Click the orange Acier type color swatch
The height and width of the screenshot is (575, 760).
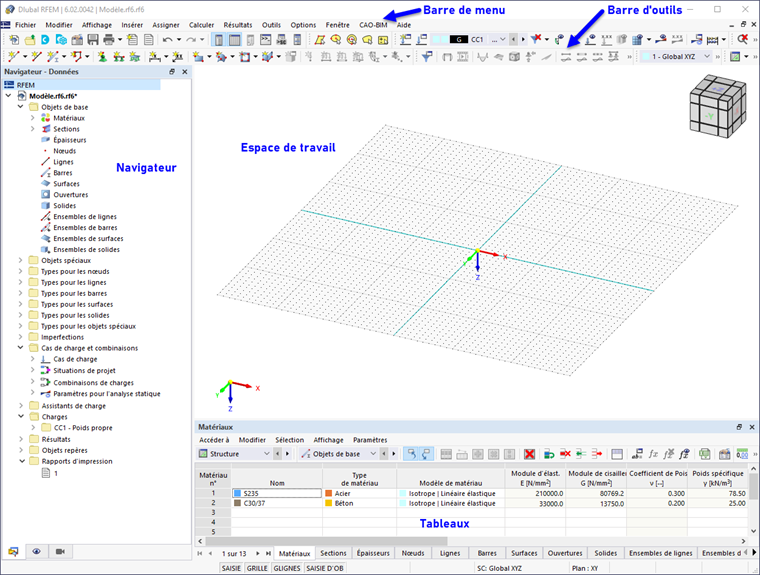[329, 493]
